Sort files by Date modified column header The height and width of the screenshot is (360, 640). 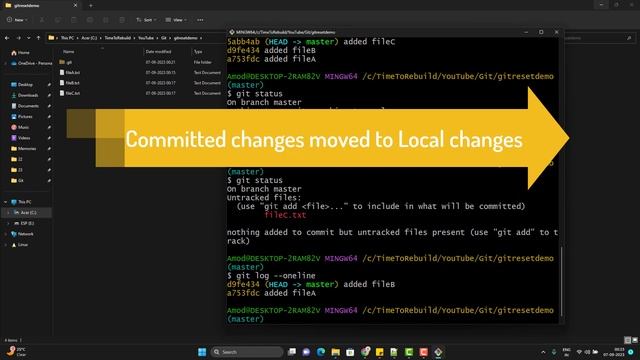(158, 51)
